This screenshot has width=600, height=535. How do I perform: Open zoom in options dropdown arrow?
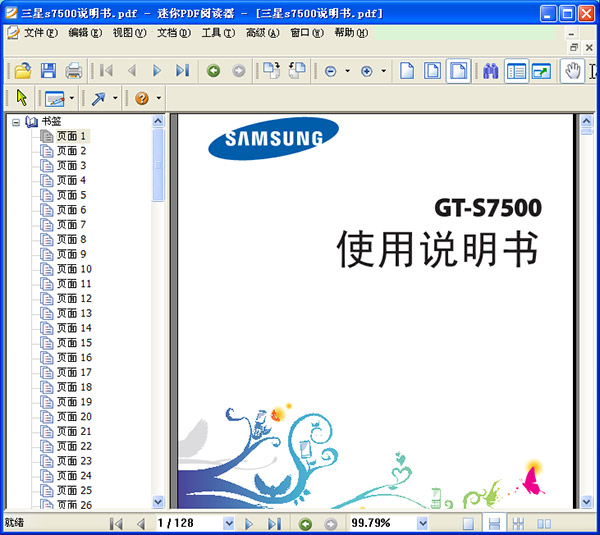point(383,71)
